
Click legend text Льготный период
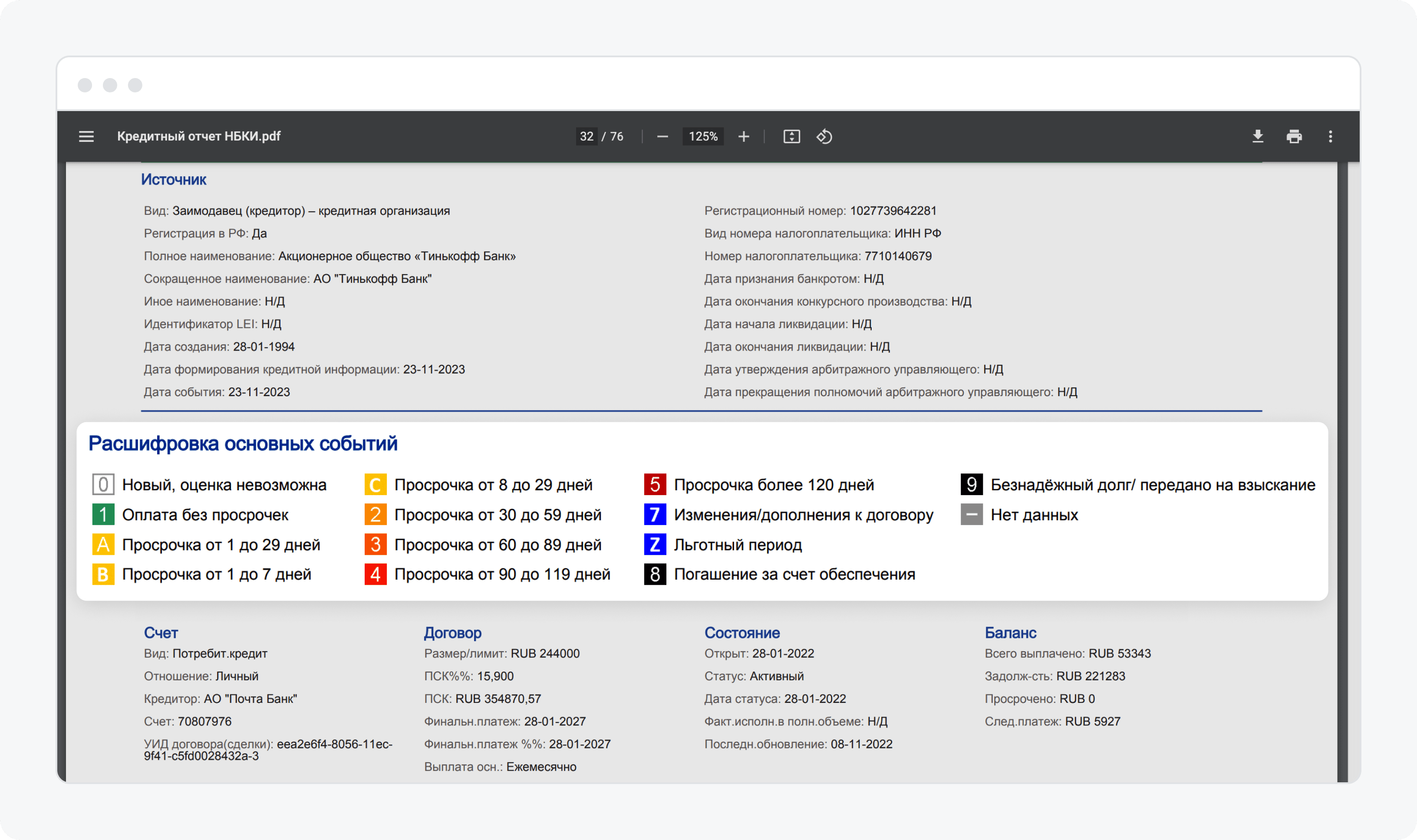738,545
